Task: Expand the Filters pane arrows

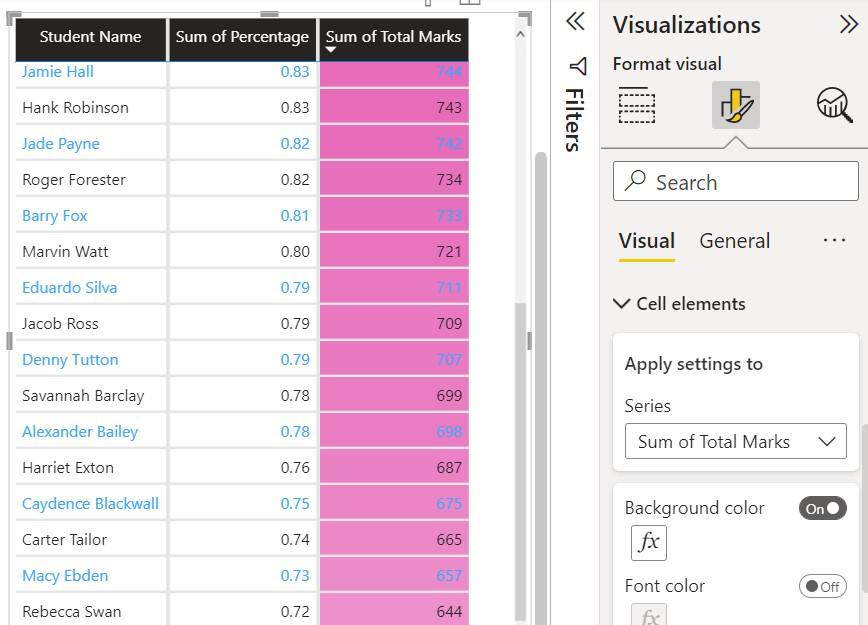Action: click(575, 22)
